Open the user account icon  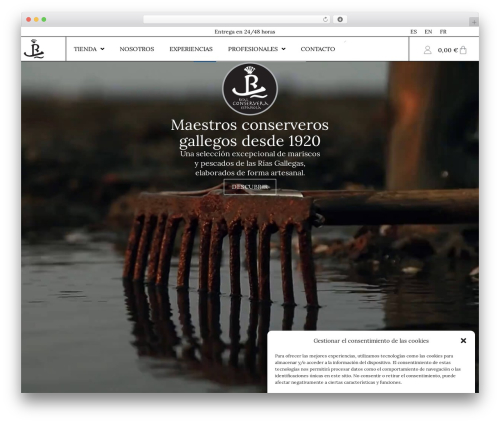pyautogui.click(x=427, y=50)
